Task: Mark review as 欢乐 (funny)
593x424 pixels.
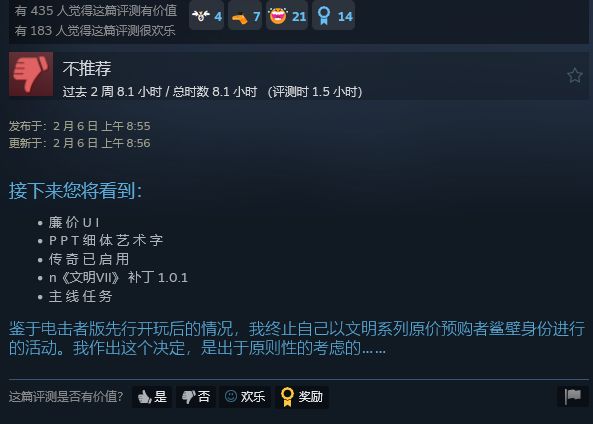Action: 245,397
